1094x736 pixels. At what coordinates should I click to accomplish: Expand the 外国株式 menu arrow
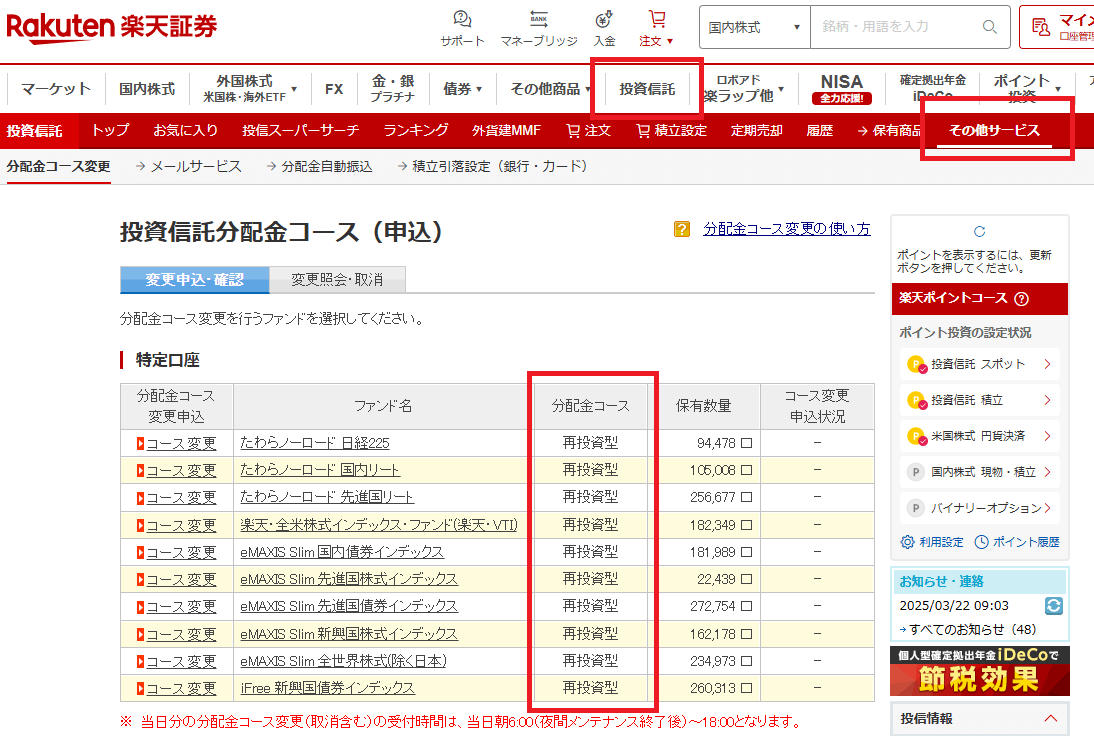(294, 89)
